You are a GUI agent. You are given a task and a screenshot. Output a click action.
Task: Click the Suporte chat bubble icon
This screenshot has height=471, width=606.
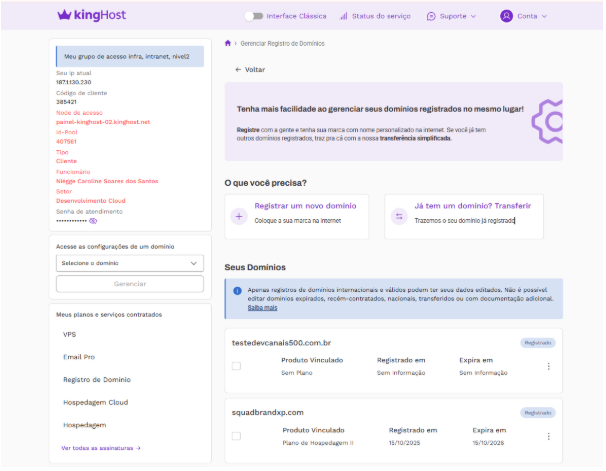(x=431, y=16)
